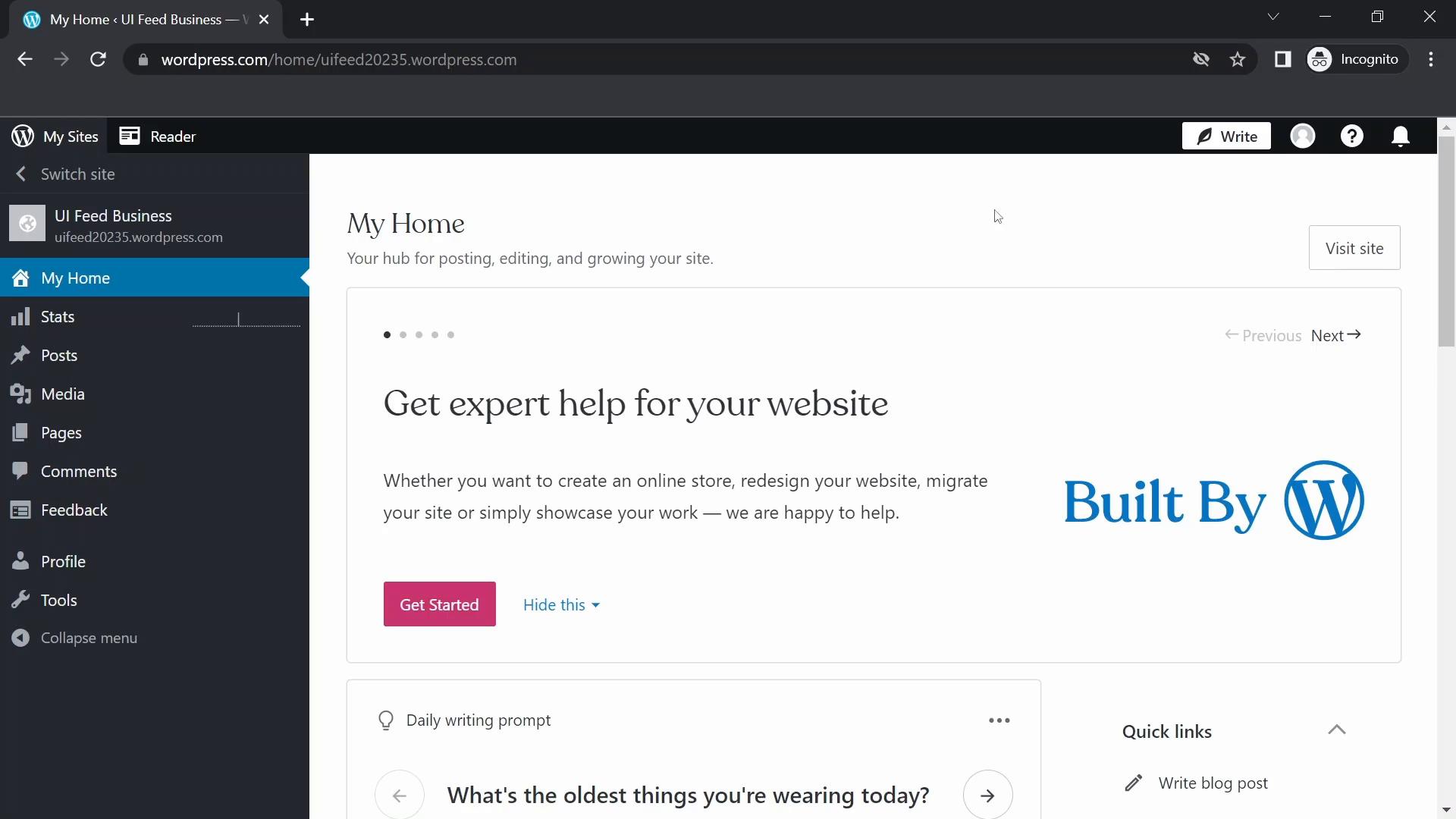Click the My Sites icon
Screen dimensions: 1456x819
pyautogui.click(x=21, y=136)
